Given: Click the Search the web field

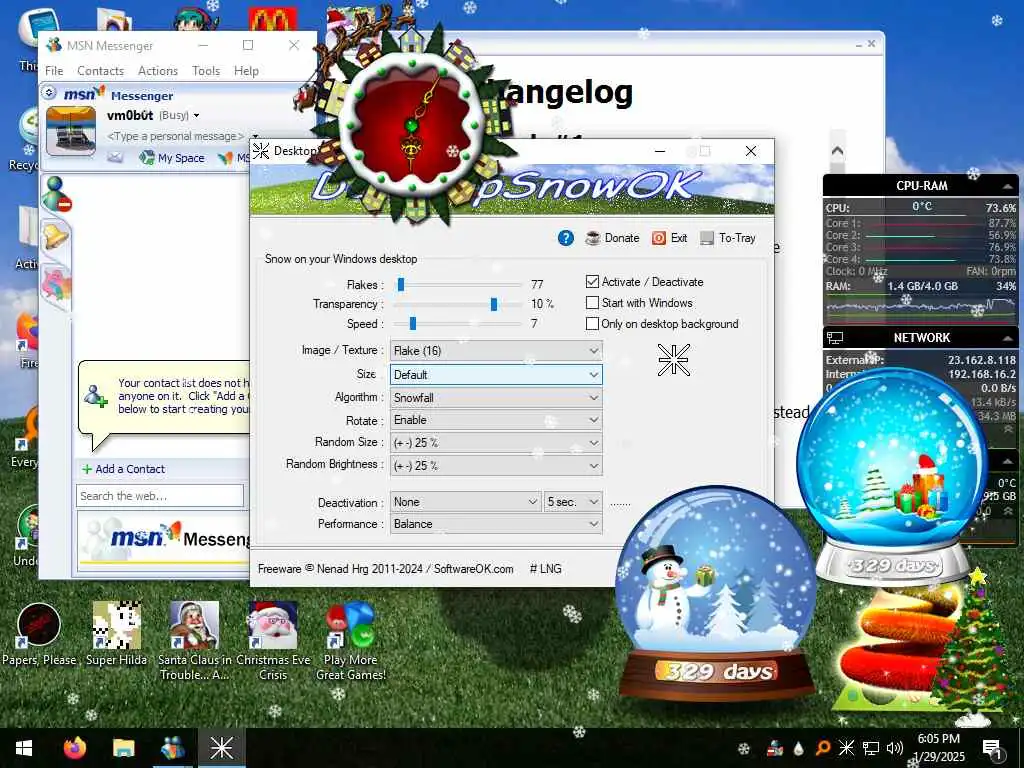Looking at the screenshot, I should (160, 496).
